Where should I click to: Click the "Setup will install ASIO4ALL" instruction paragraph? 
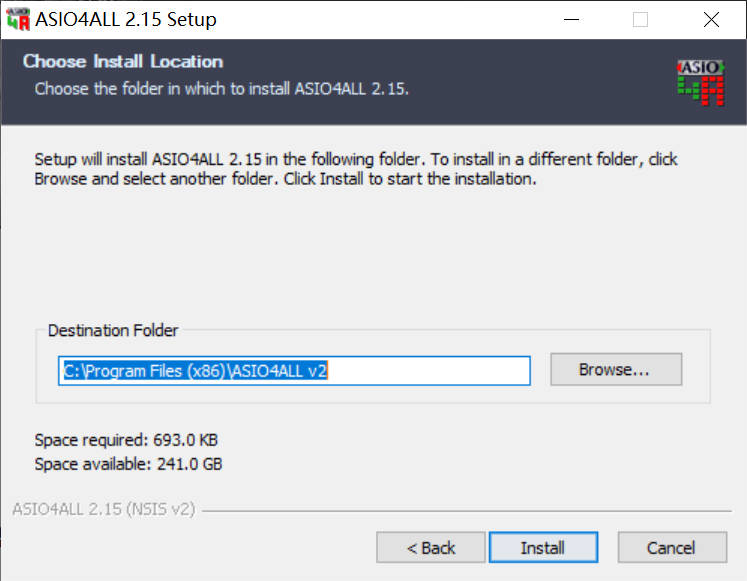pyautogui.click(x=356, y=170)
